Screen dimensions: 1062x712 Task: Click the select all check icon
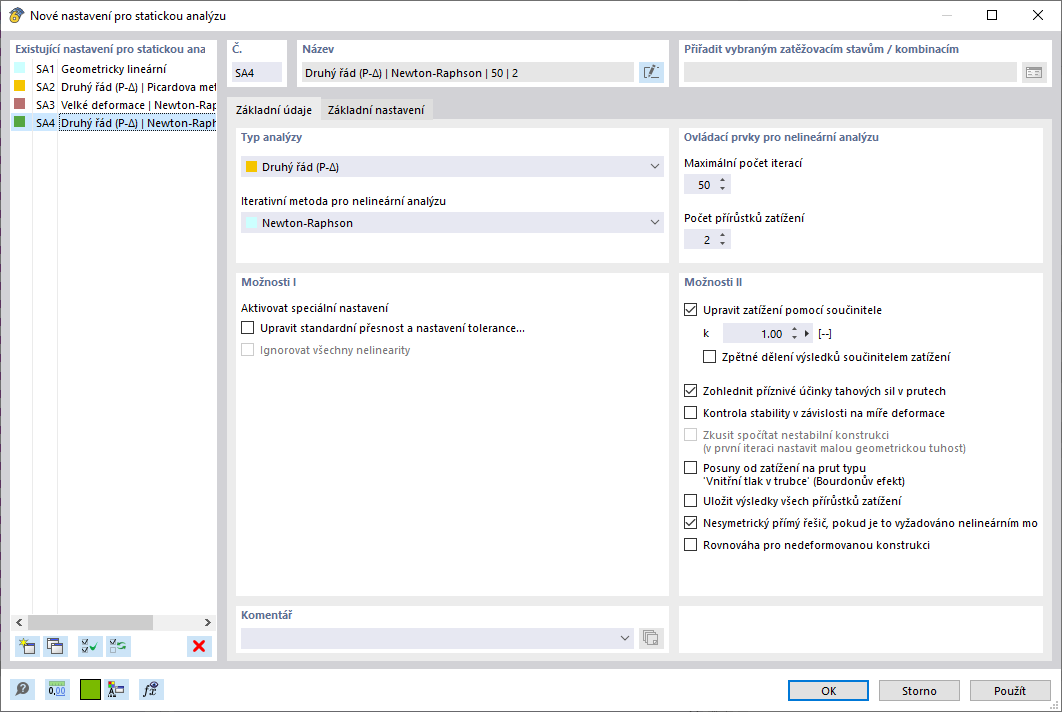tap(90, 646)
